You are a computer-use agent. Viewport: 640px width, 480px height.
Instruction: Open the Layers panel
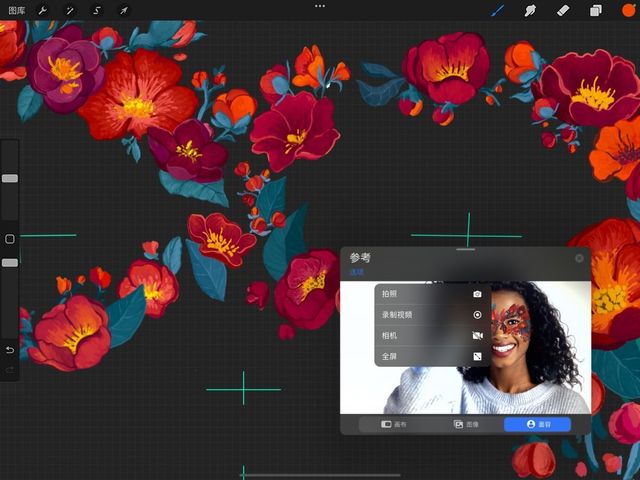596,10
